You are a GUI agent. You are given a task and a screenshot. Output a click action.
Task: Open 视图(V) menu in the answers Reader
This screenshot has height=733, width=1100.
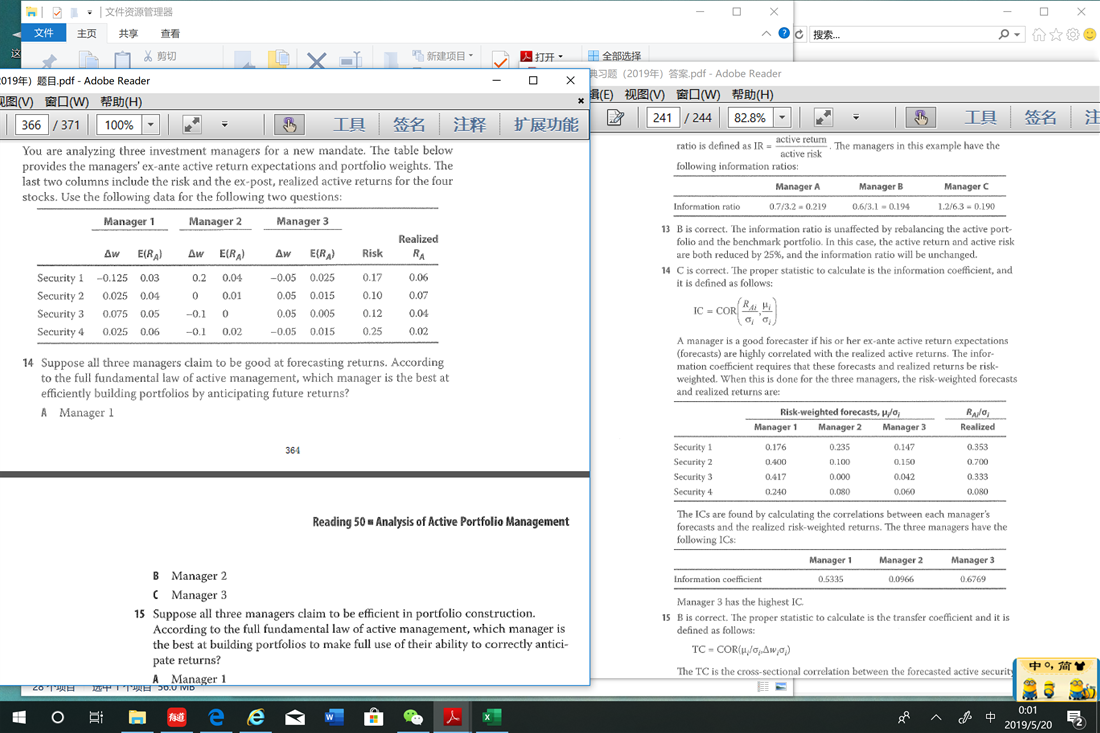[x=644, y=95]
